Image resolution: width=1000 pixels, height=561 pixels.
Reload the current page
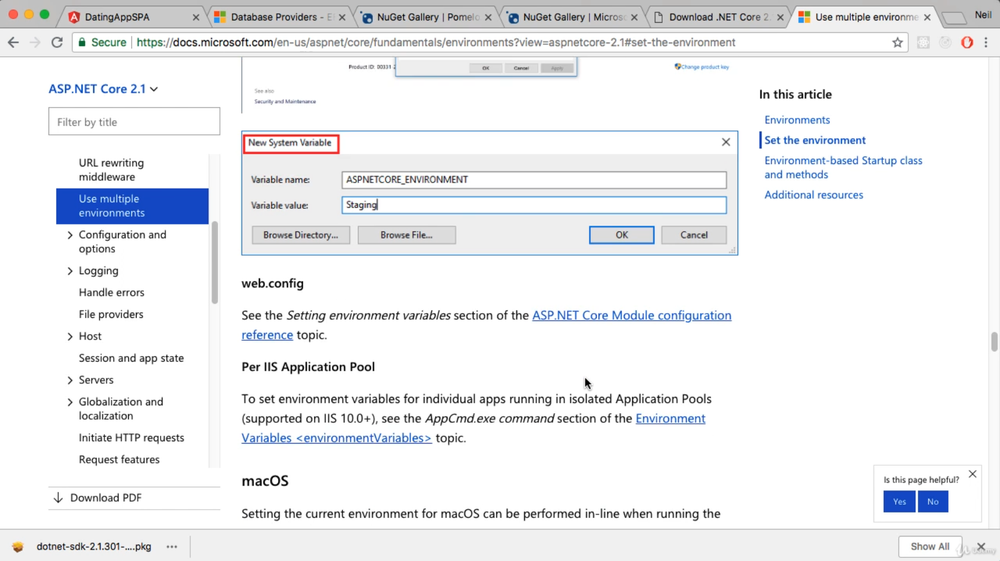pos(57,43)
